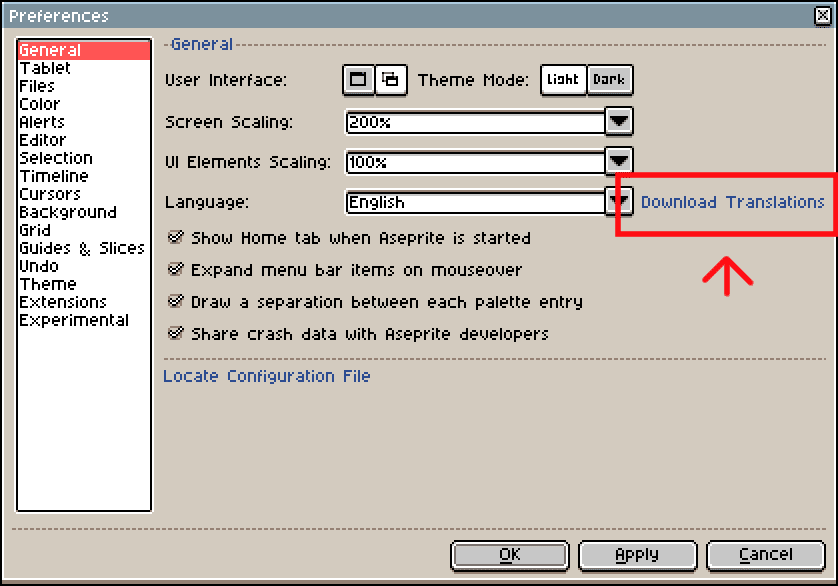Open Cursors preferences section
The width and height of the screenshot is (838, 586).
coord(84,194)
